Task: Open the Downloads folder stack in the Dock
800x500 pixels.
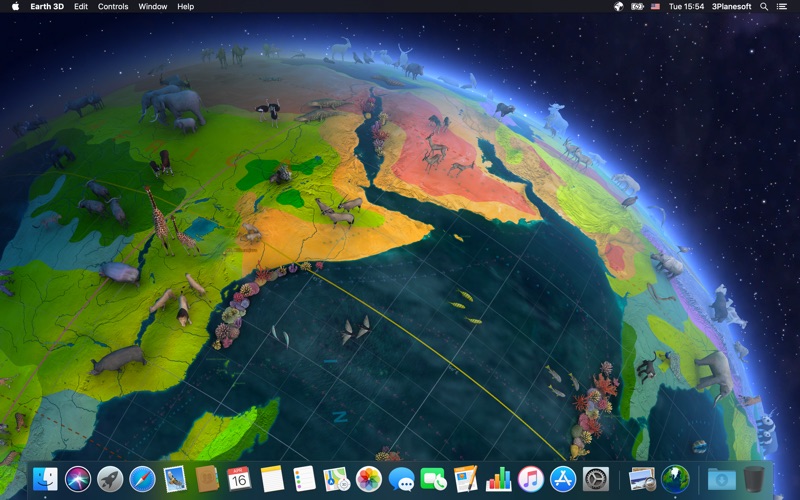Action: [x=720, y=479]
